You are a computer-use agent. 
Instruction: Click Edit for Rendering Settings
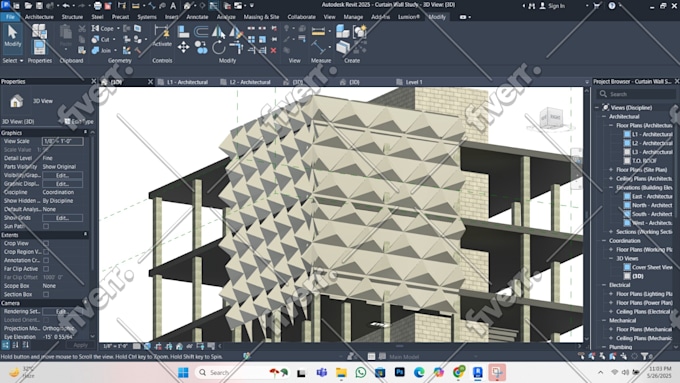tap(62, 311)
